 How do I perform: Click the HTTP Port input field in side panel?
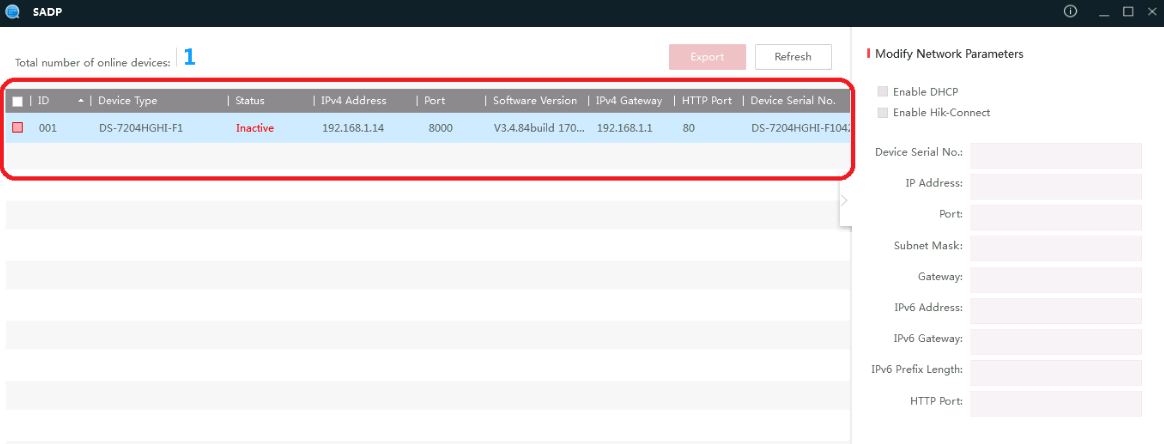(1056, 404)
